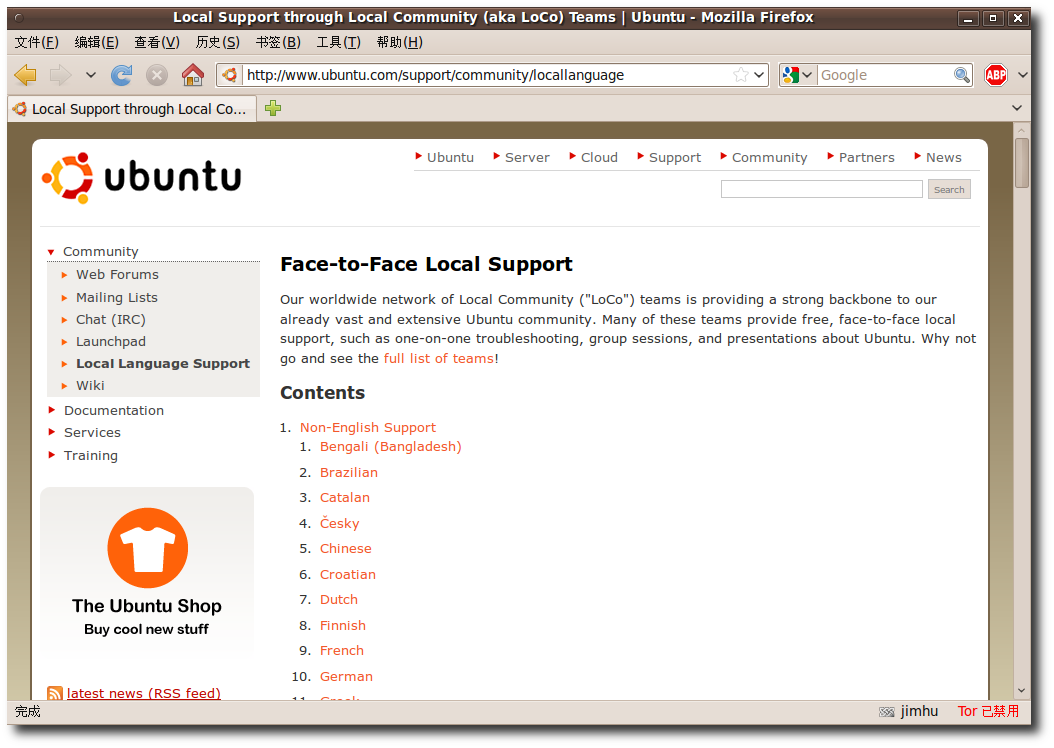Expand the Training sidebar section

[x=90, y=455]
